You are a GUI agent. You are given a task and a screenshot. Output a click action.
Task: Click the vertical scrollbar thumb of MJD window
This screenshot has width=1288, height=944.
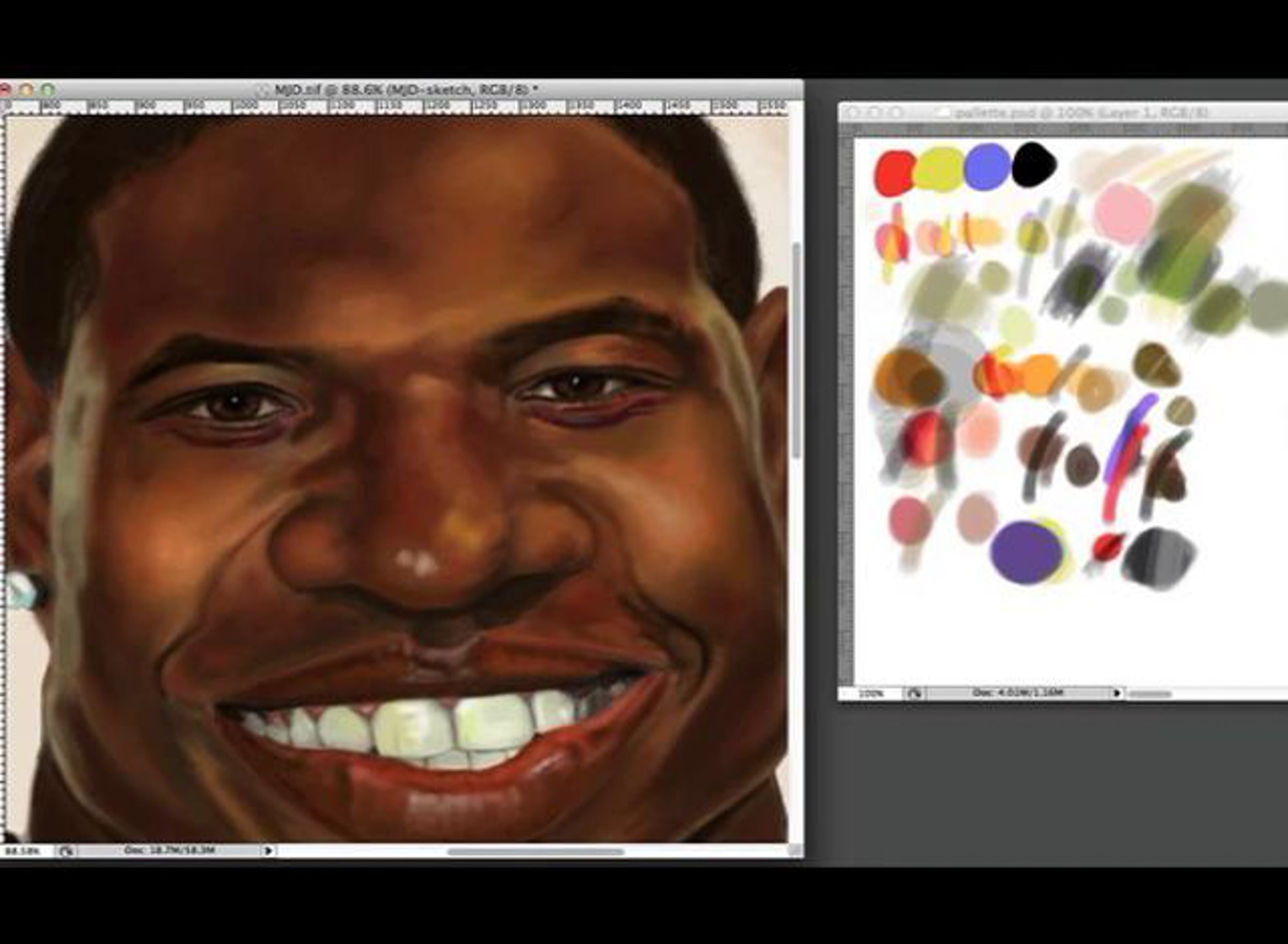tap(796, 349)
